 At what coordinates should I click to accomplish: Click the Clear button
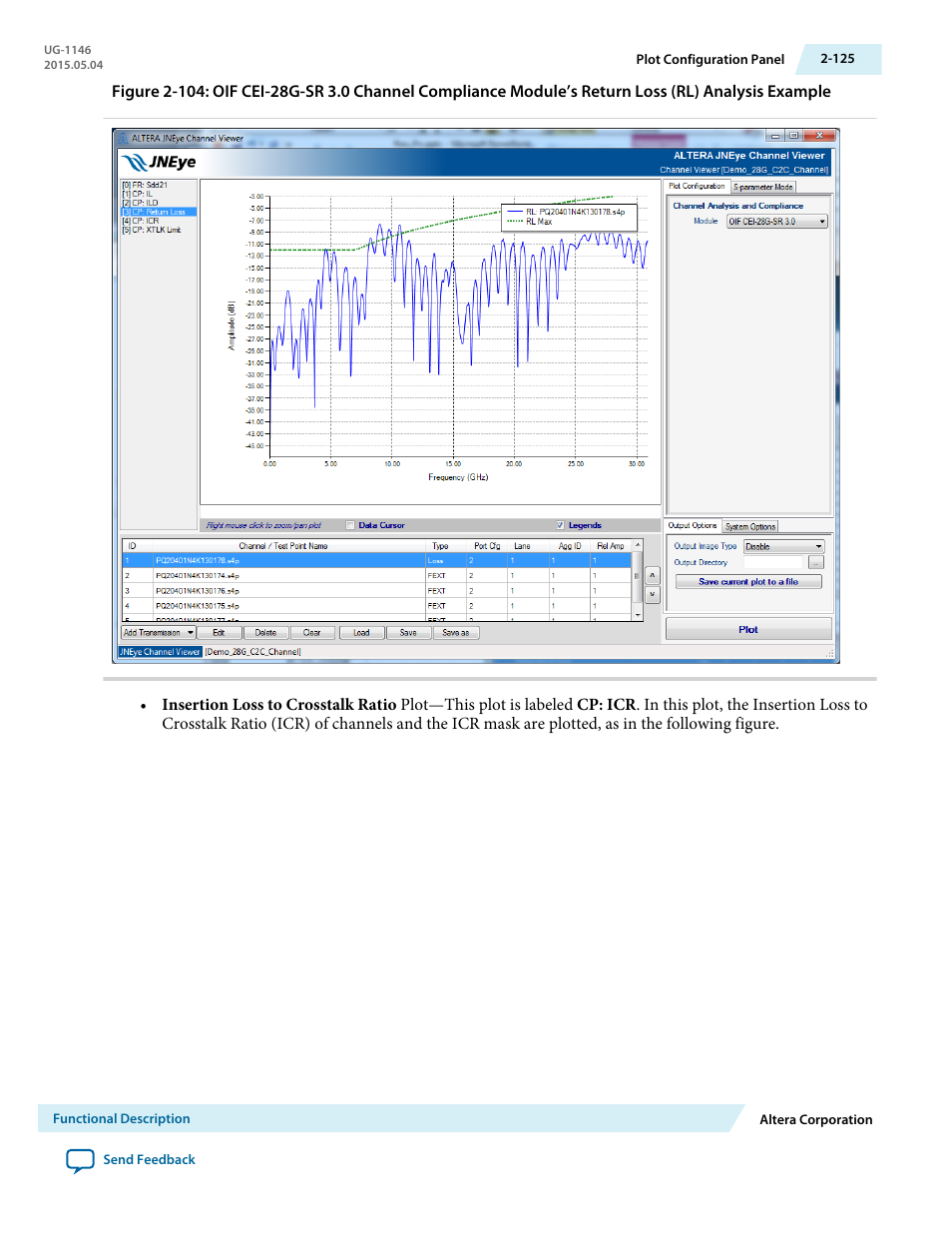pos(312,633)
